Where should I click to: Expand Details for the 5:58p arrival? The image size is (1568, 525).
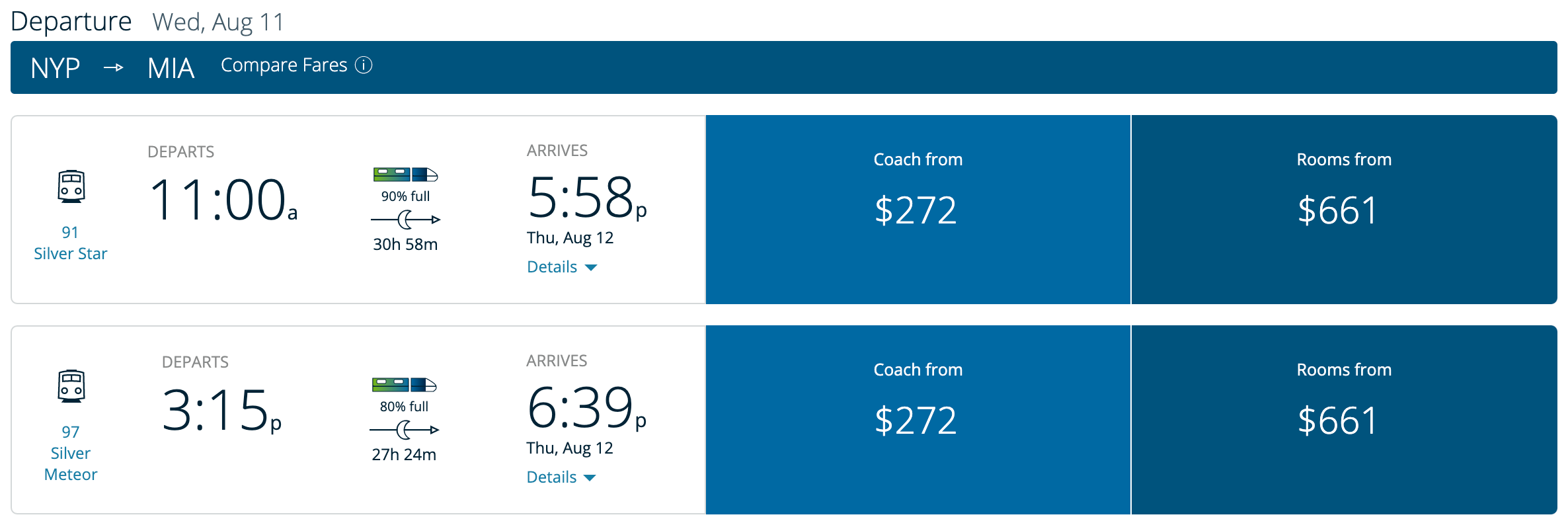click(561, 267)
